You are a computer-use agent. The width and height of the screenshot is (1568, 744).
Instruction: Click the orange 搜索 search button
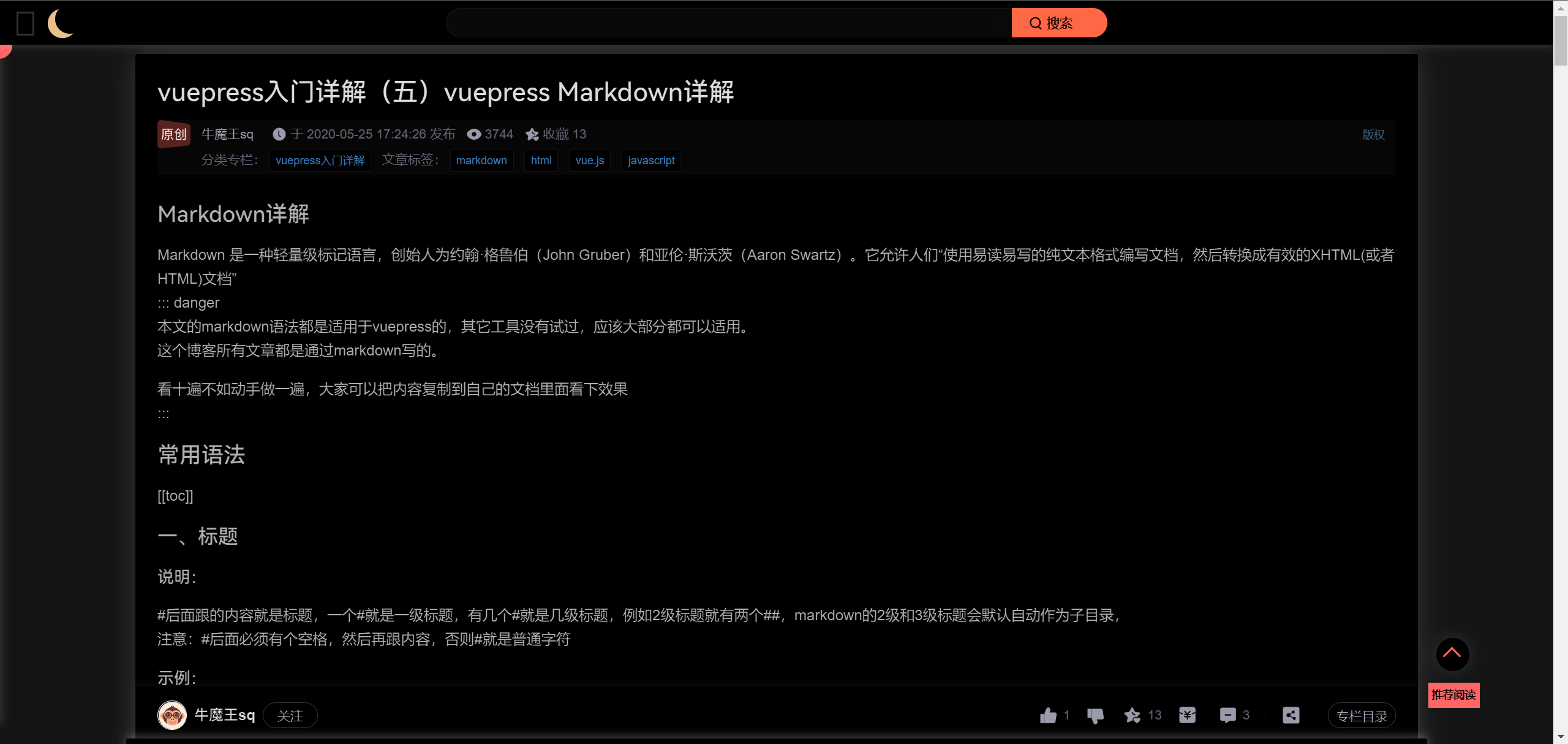(1058, 23)
